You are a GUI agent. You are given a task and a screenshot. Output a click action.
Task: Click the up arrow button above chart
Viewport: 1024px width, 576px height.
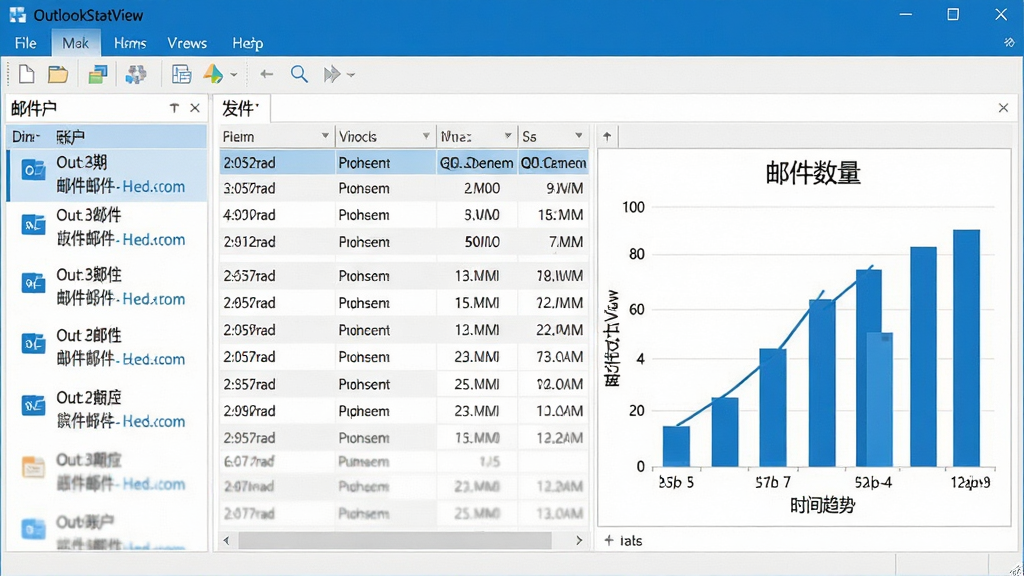607,136
